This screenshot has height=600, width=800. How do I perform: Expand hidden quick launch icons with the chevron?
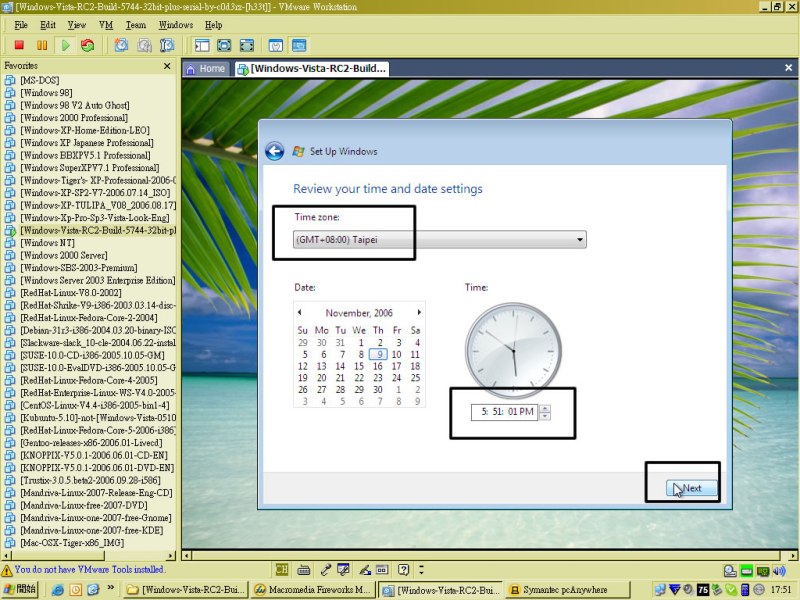click(110, 588)
